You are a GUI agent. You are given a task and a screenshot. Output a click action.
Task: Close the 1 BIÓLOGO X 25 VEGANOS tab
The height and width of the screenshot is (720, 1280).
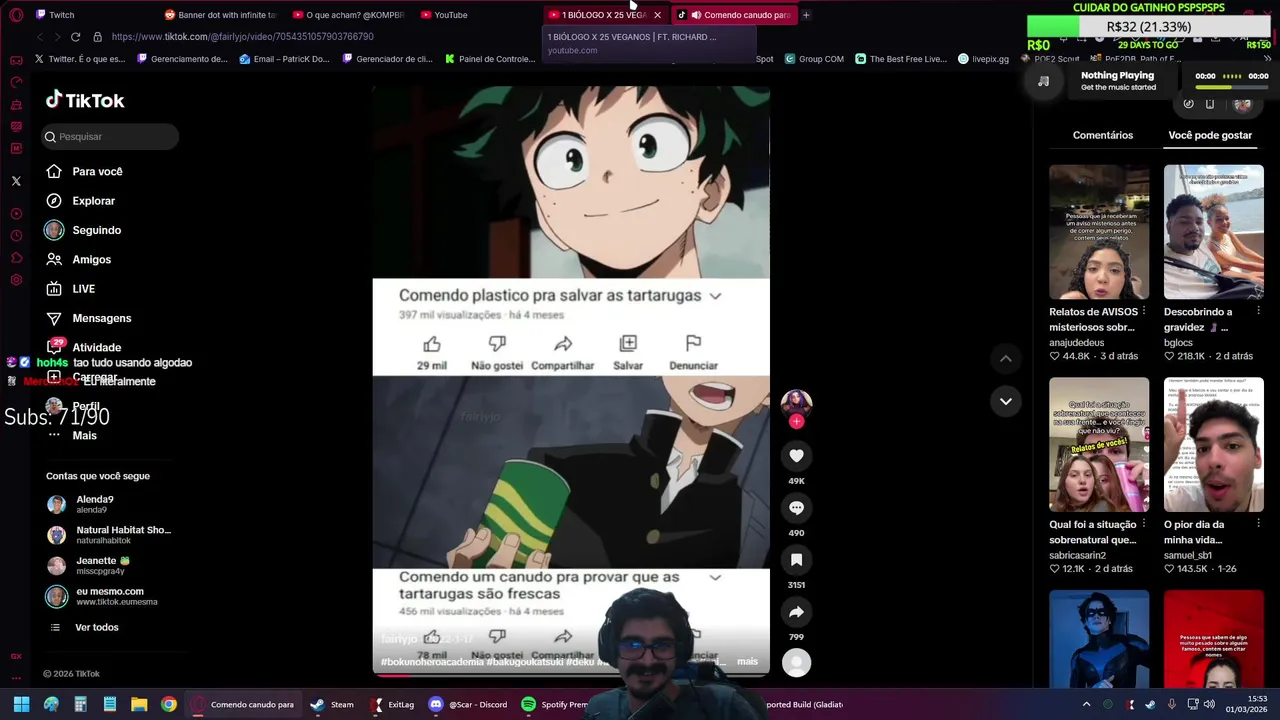click(657, 15)
